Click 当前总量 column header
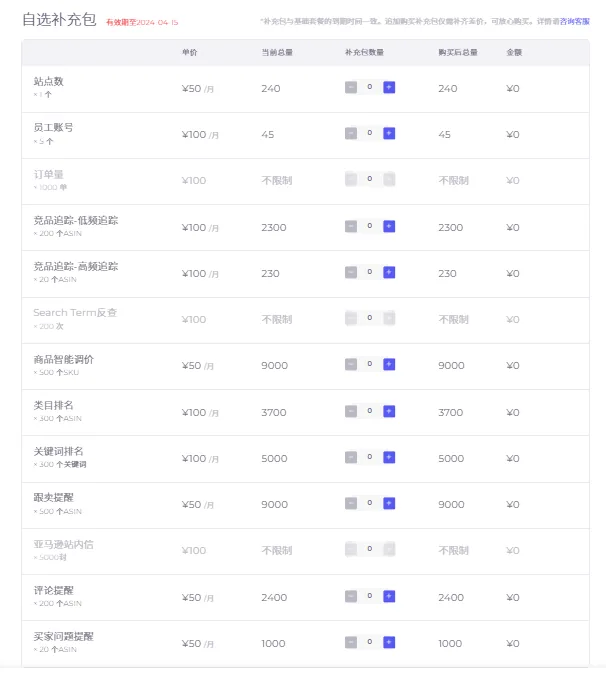Screen dimensions: 606x677 pos(277,52)
